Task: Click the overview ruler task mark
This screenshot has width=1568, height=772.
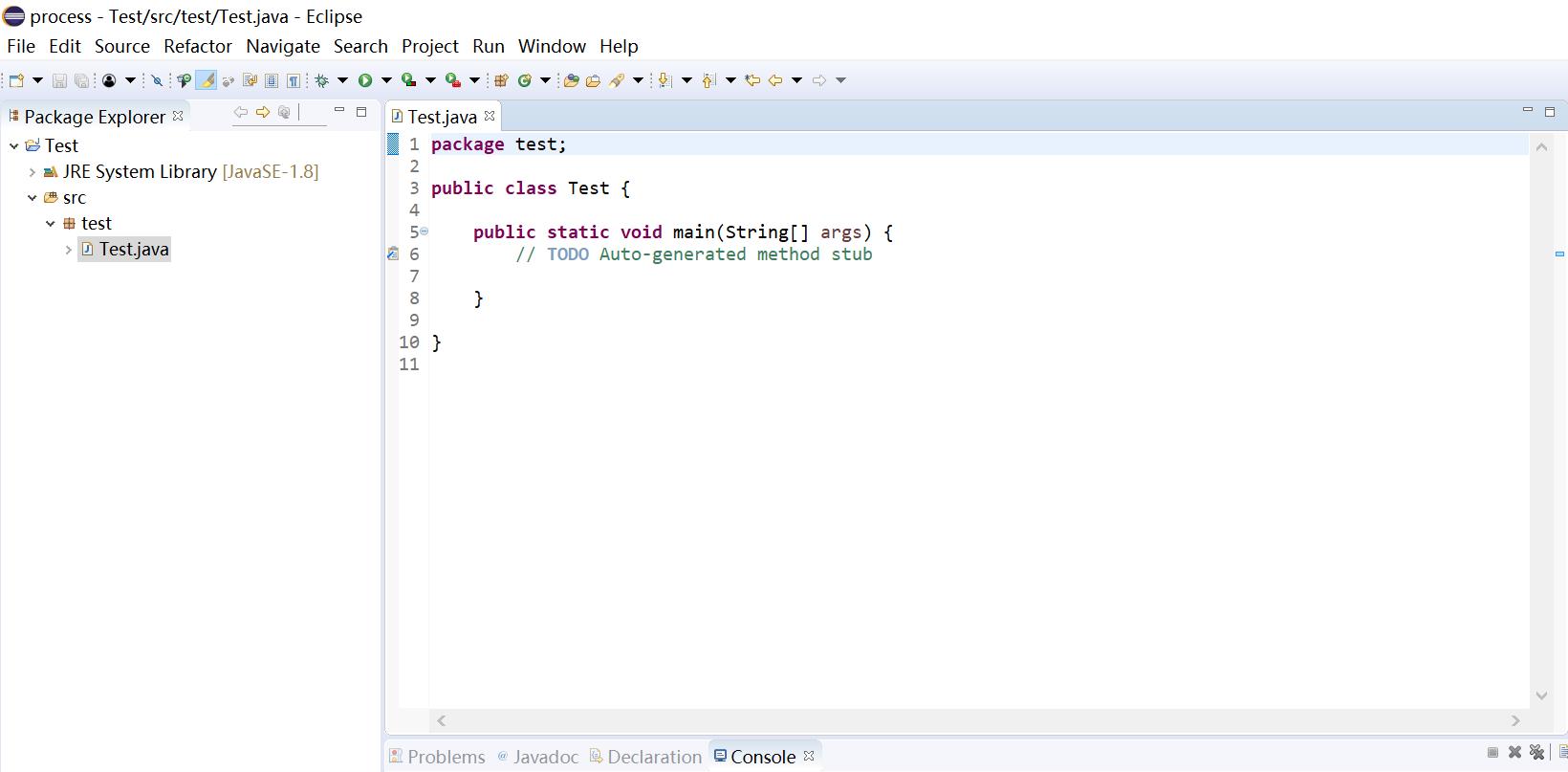Action: tap(1559, 254)
